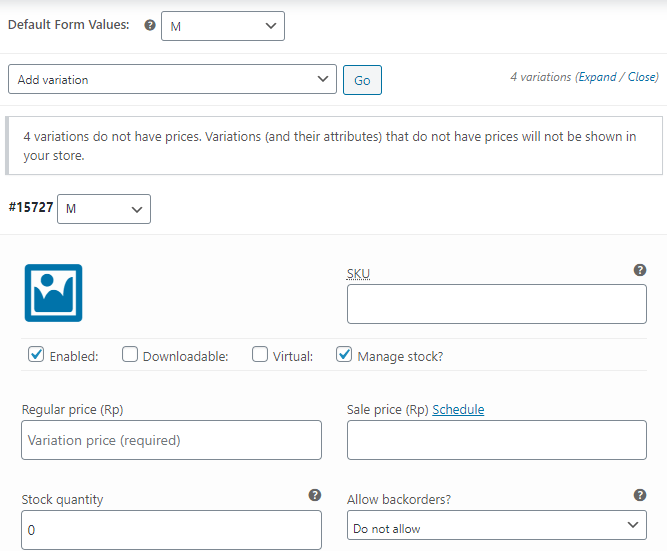Click the variation image placeholder icon
667x551 pixels.
pyautogui.click(x=53, y=293)
